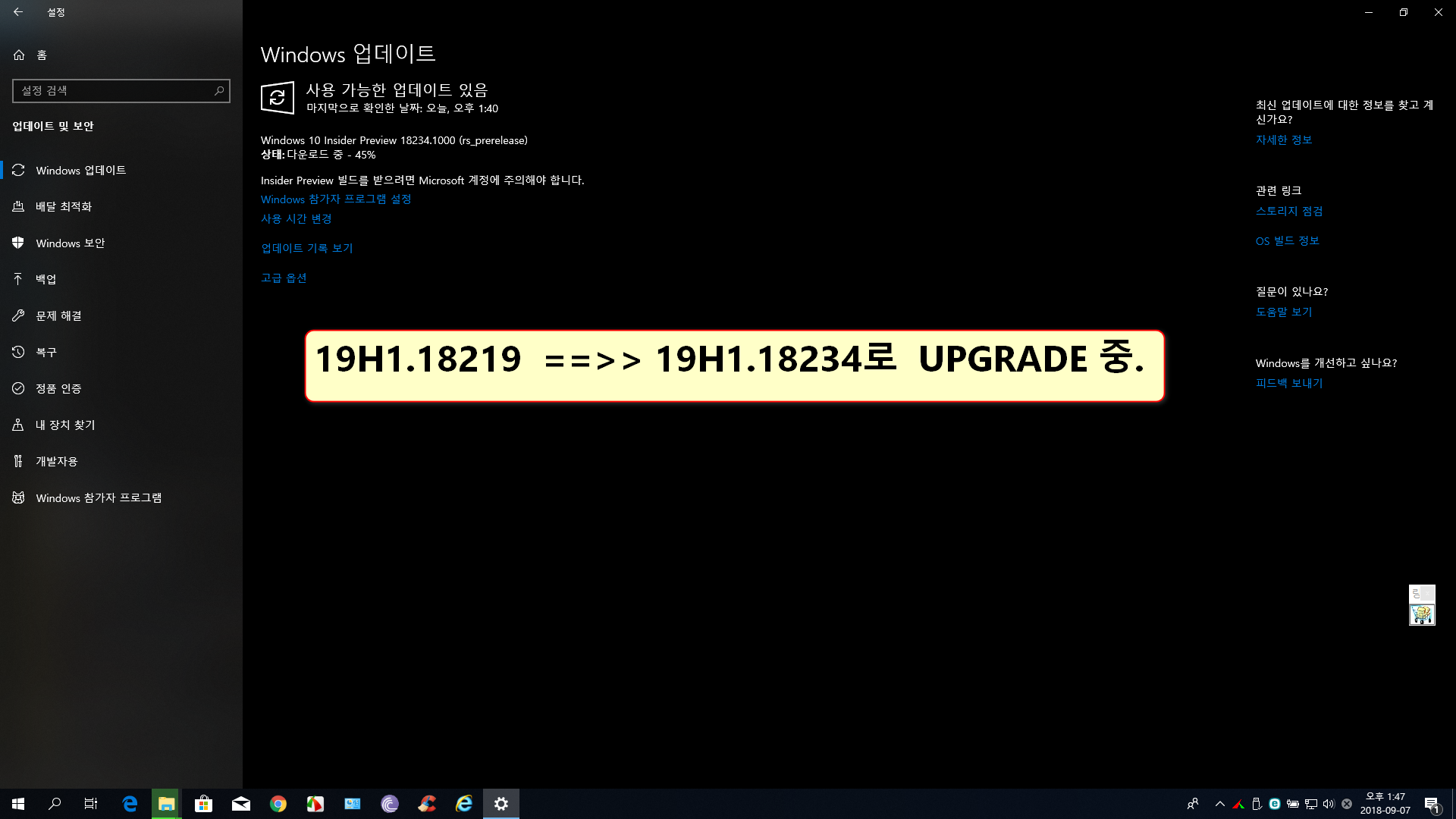This screenshot has height=819, width=1456.
Task: Launch Microsoft Edge from taskbar
Action: 130,804
